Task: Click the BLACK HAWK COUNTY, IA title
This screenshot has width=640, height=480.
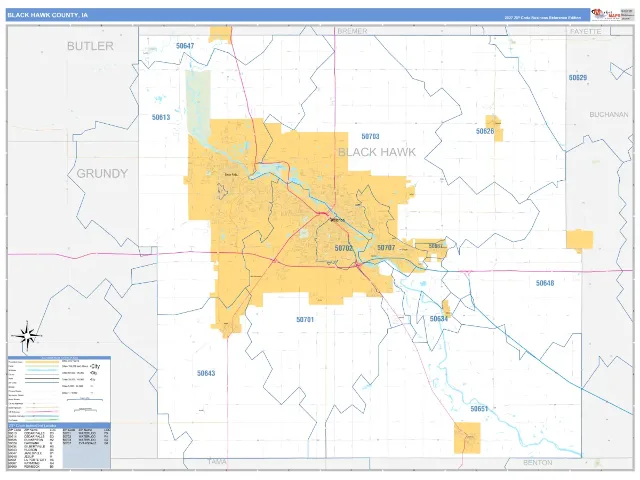Action: point(47,15)
